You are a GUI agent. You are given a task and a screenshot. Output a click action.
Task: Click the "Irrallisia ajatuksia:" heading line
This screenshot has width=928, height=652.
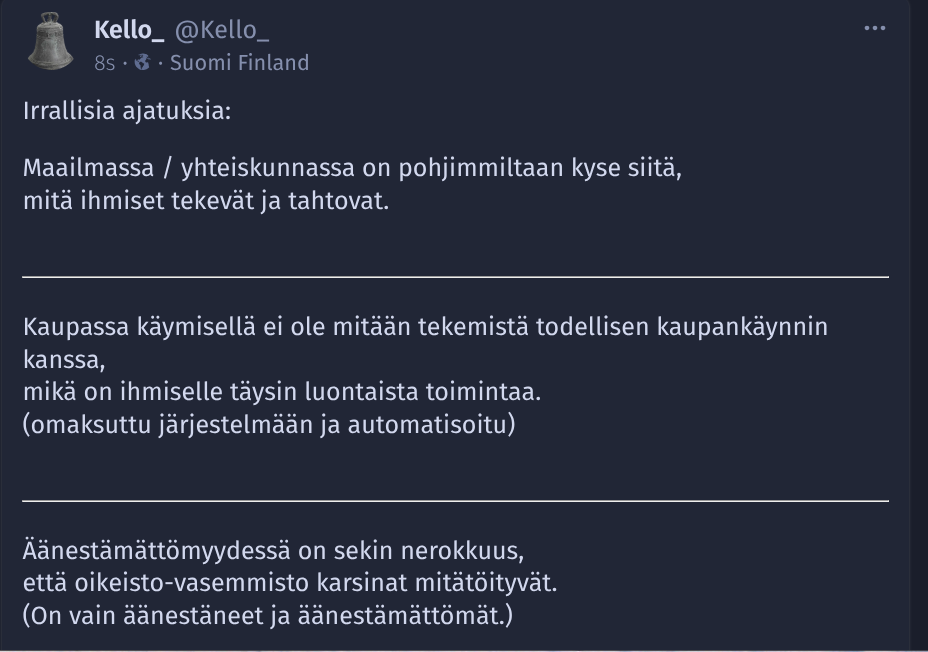[x=127, y=111]
